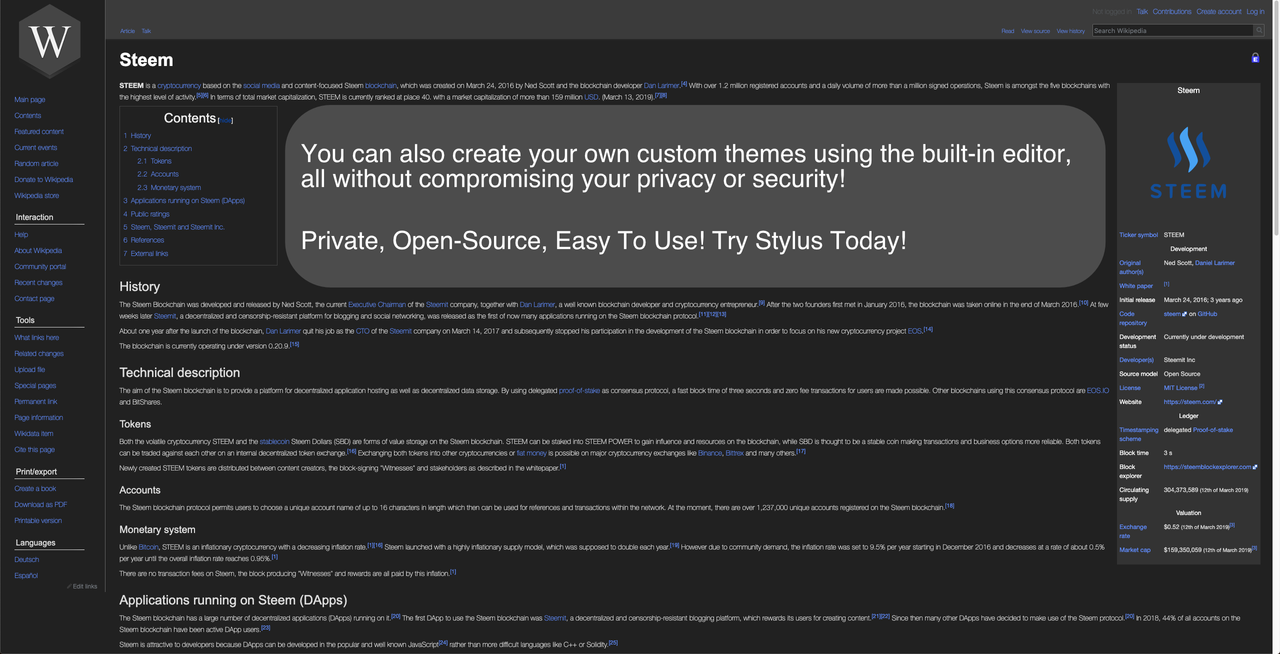1280x654 pixels.
Task: Open Contact page link
Action: (x=34, y=299)
